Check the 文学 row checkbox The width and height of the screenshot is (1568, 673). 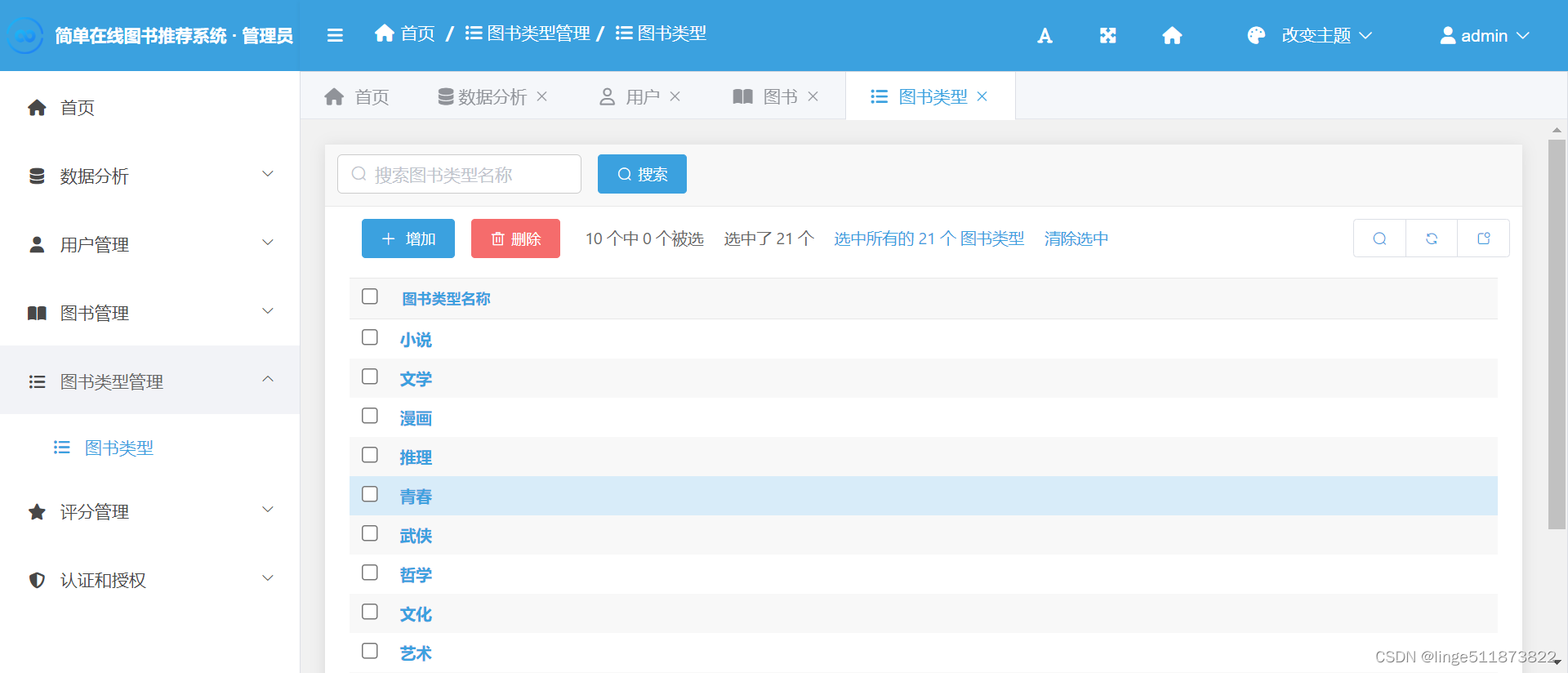pos(370,377)
